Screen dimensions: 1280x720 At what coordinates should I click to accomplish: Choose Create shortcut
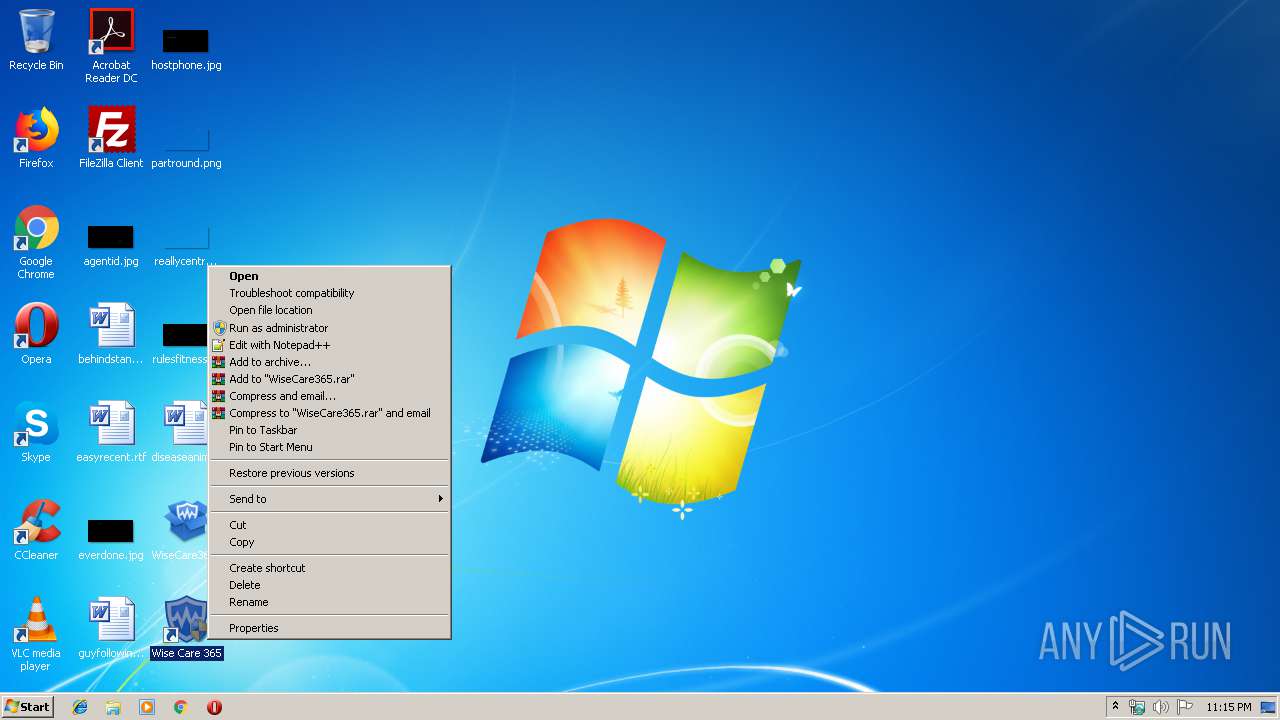[329, 568]
